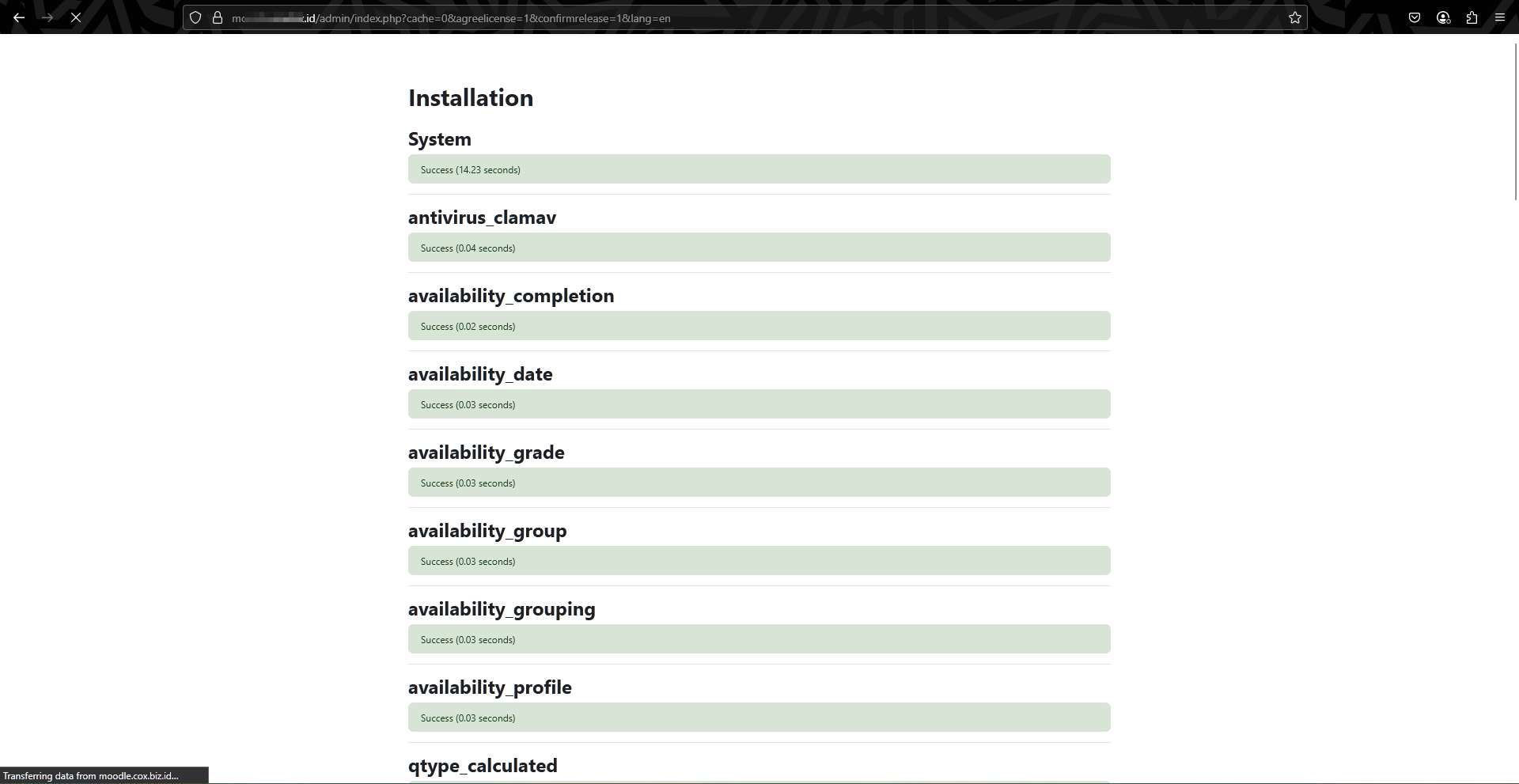Screen dimensions: 1519x784
Task: Select the availability_grade section heading
Action: click(x=486, y=452)
